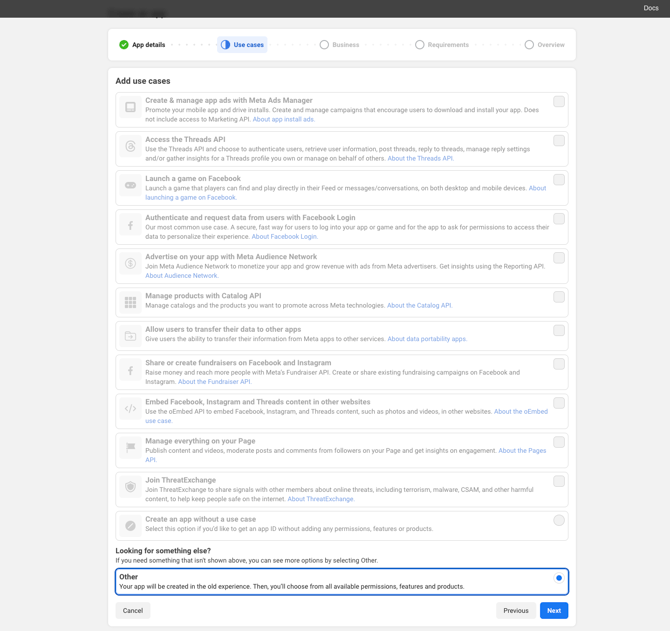Select the Requirements step label
Viewport: 670px width, 631px height.
(x=448, y=45)
